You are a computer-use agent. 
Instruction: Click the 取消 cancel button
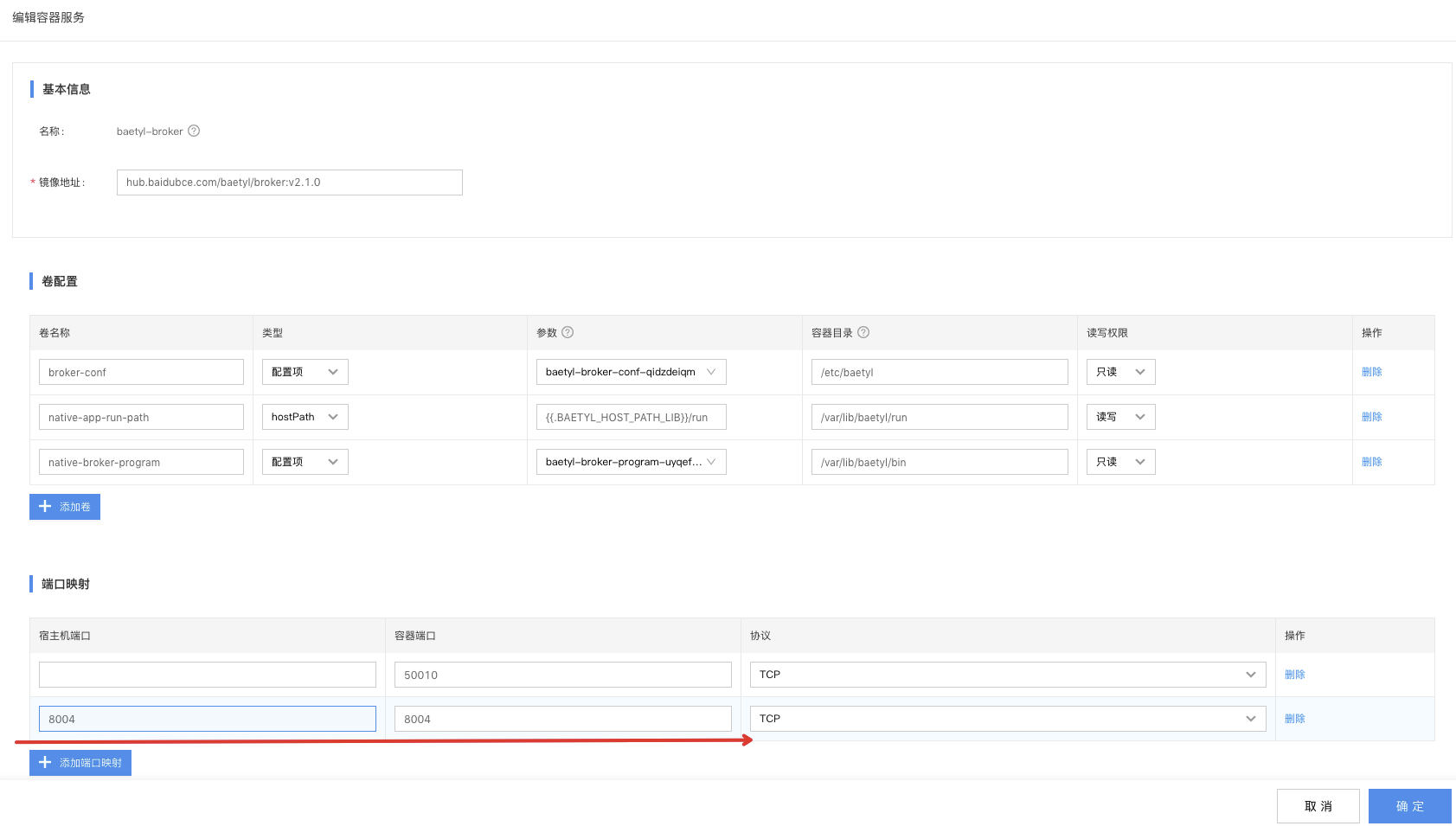click(1318, 806)
